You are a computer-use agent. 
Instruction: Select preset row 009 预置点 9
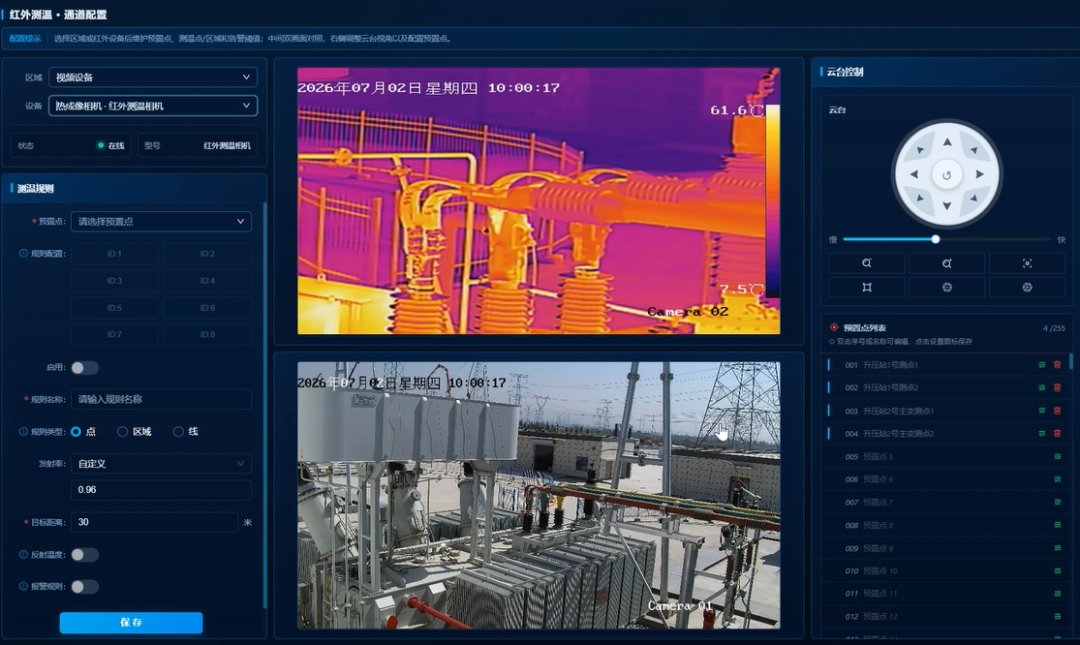coord(944,548)
